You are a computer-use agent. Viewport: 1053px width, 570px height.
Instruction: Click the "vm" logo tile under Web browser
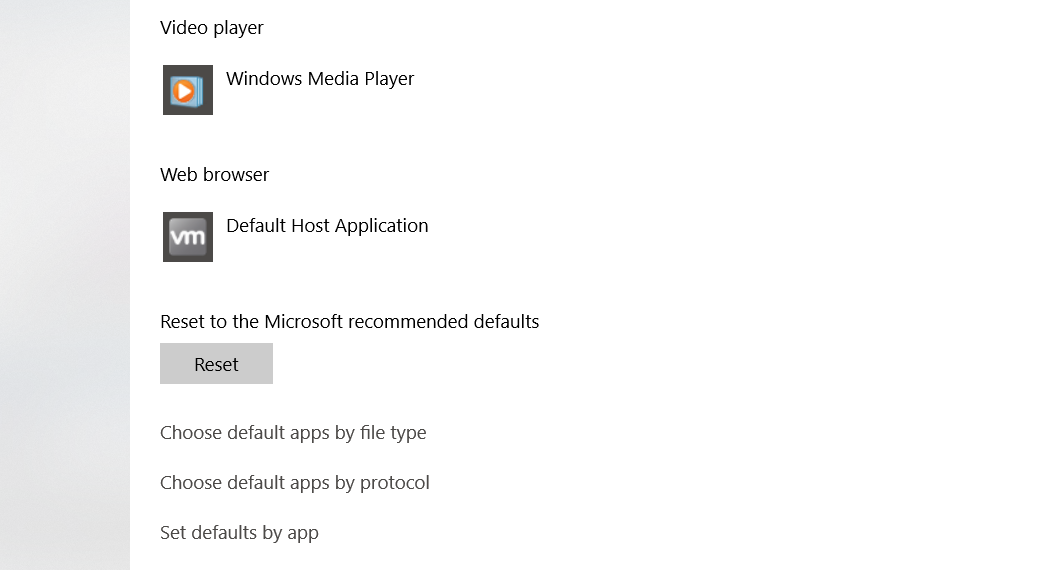(x=188, y=237)
